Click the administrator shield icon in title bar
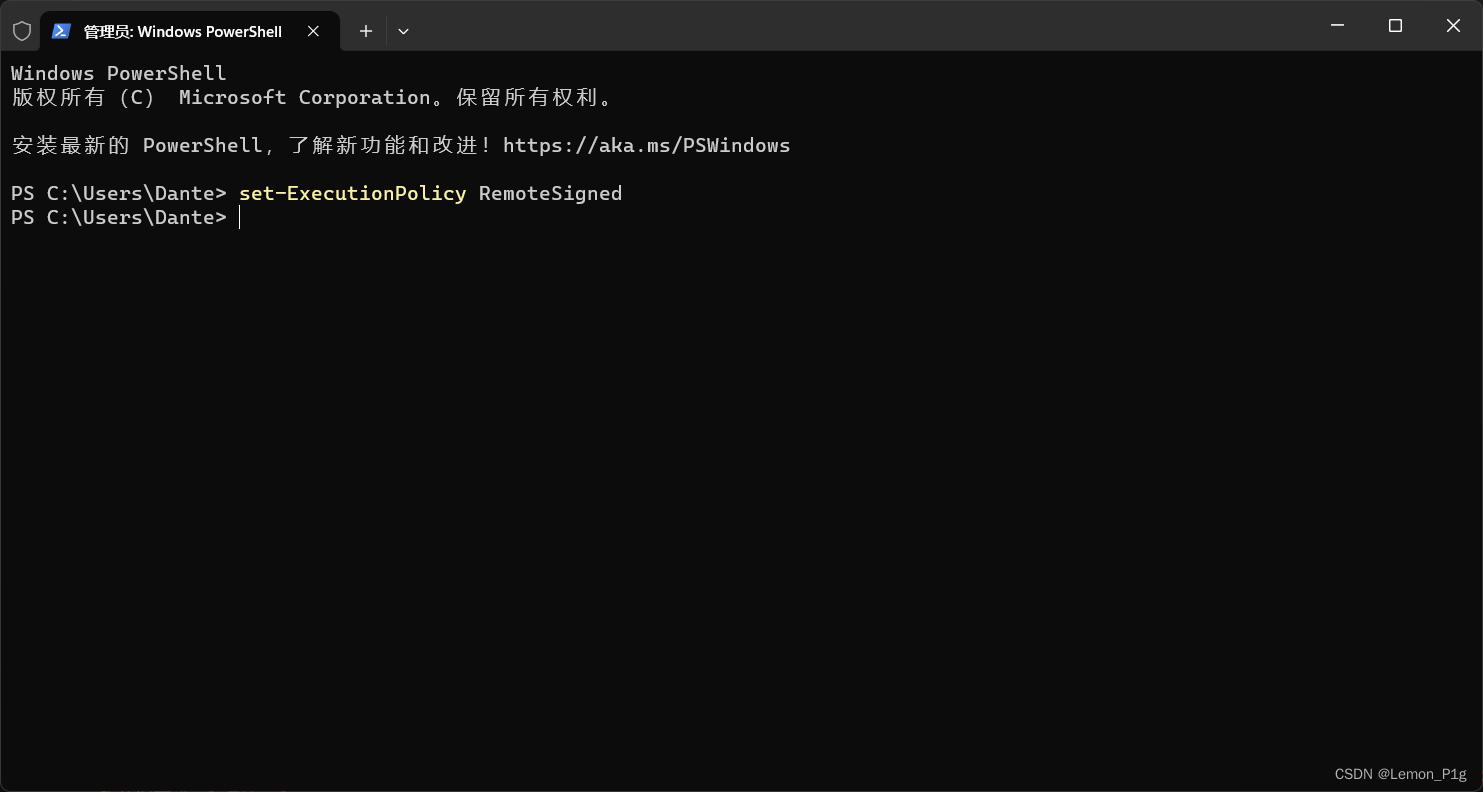The image size is (1483, 792). pyautogui.click(x=21, y=31)
